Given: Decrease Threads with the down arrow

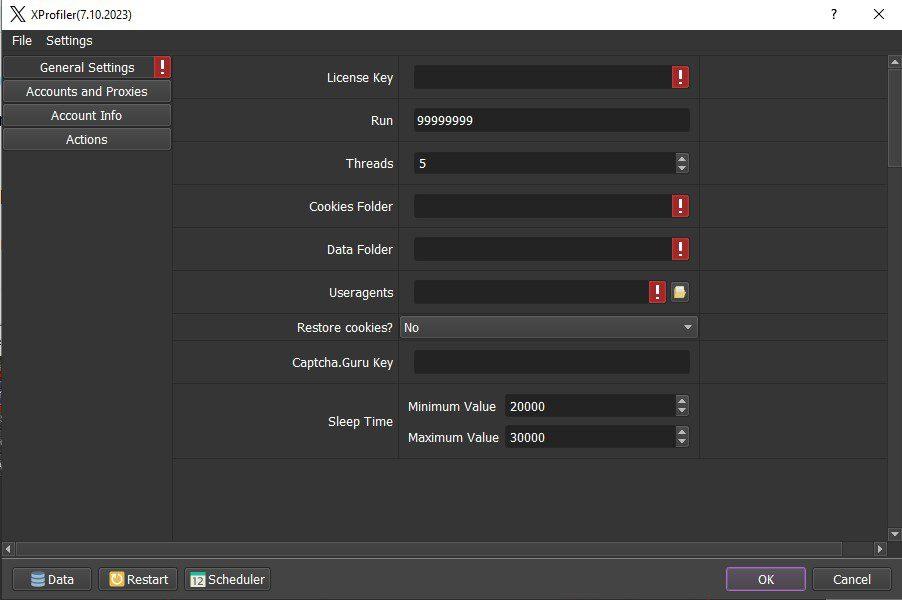Looking at the screenshot, I should click(x=682, y=169).
